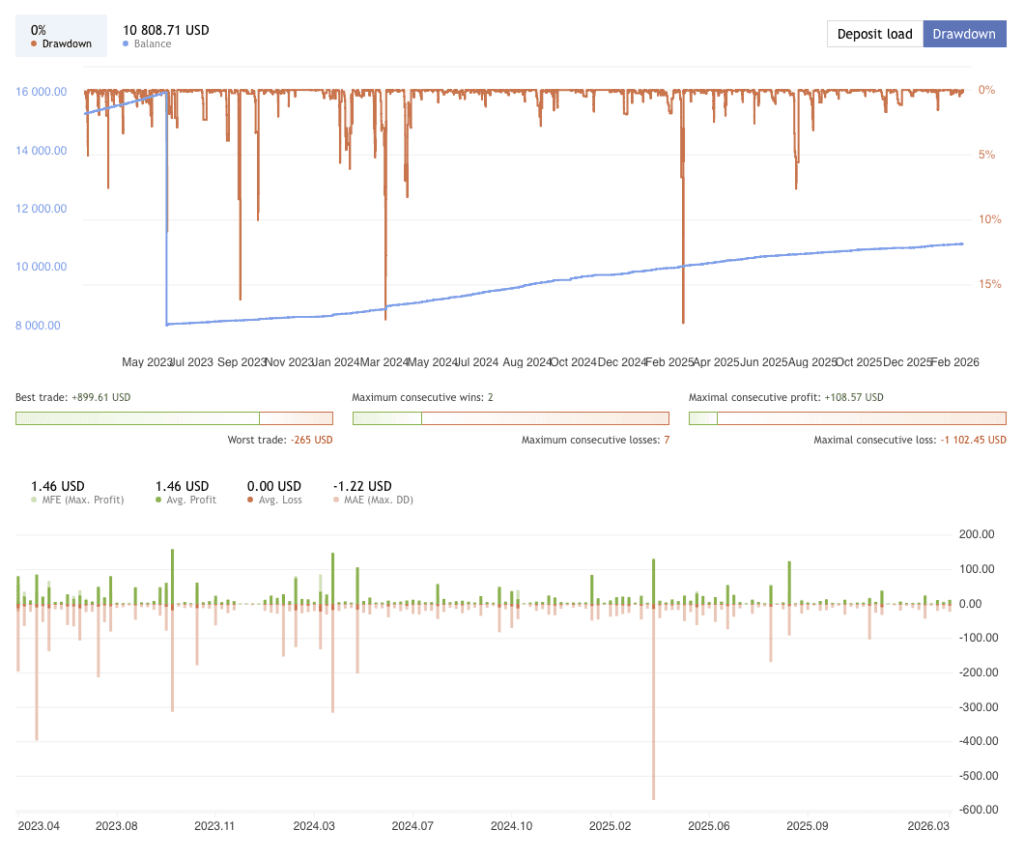Click the Maximum consecutive wins bar
This screenshot has height=858, width=1024.
510,418
